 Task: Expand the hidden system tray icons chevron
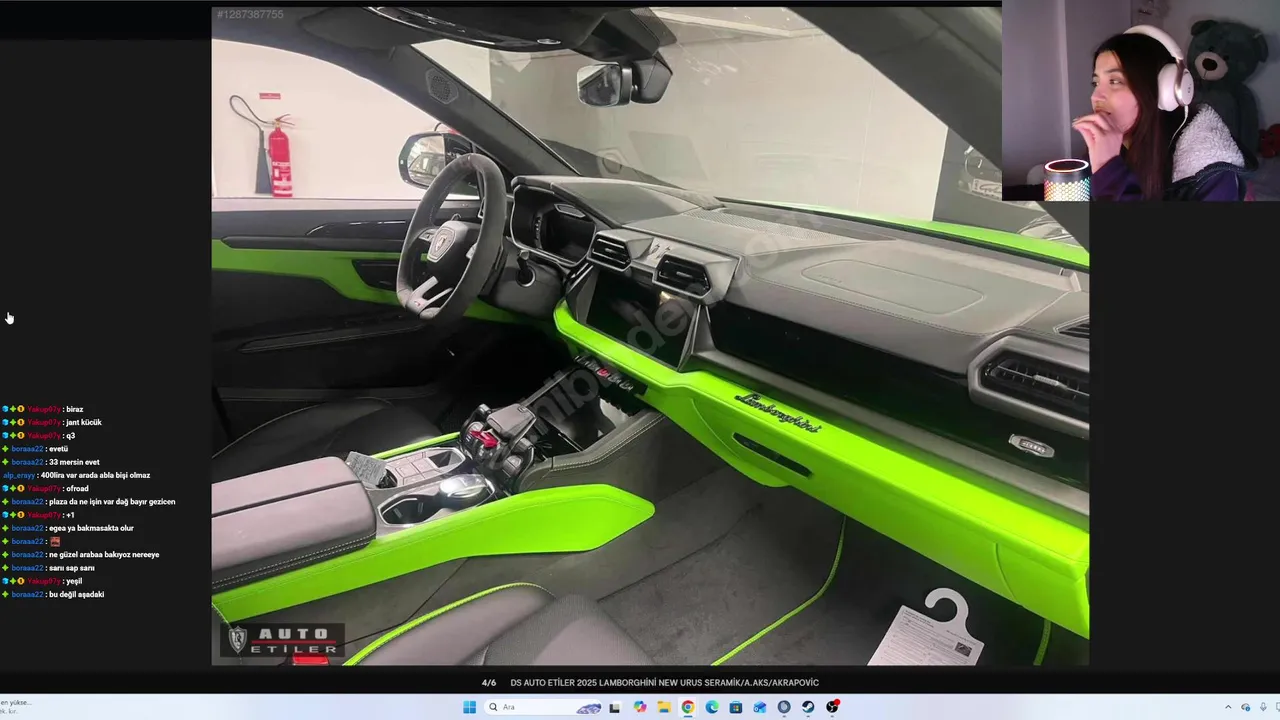[1228, 707]
